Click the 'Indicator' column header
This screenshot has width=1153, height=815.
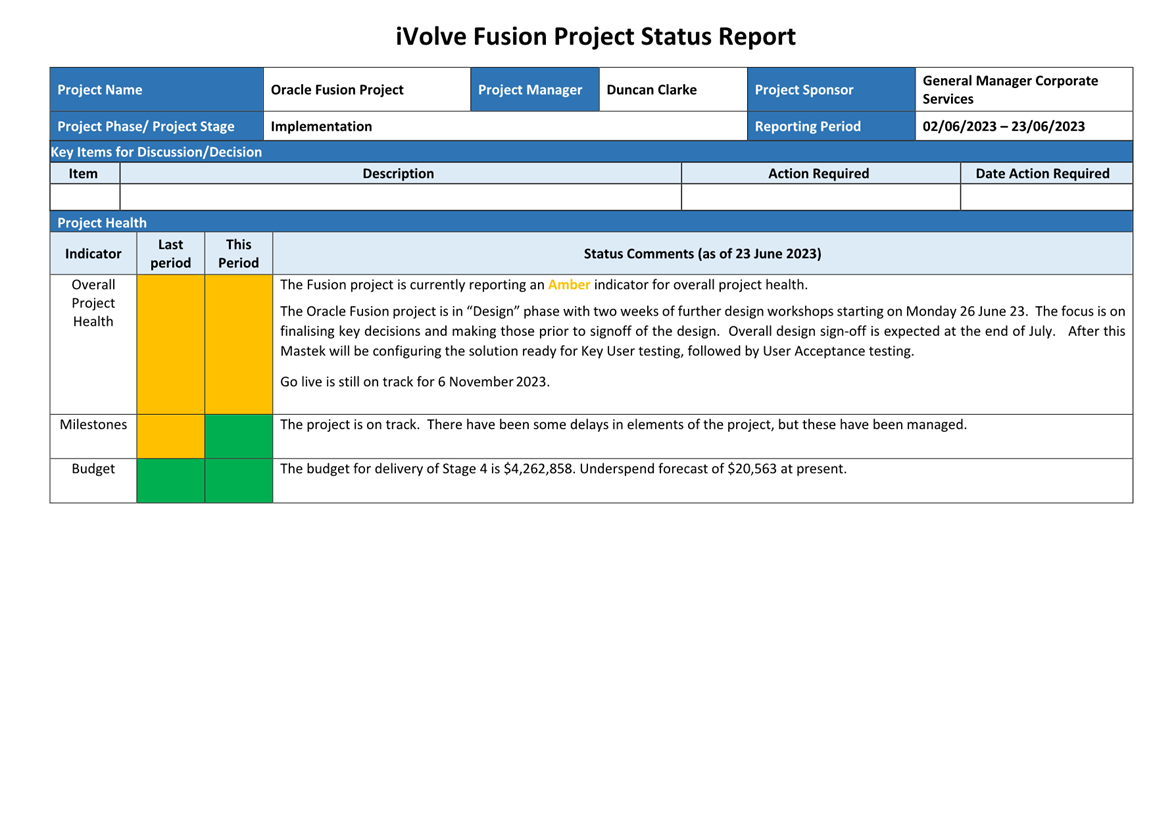pyautogui.click(x=93, y=254)
